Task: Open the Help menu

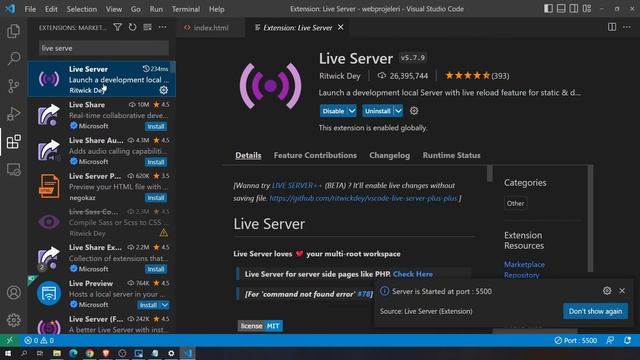Action: [217, 9]
